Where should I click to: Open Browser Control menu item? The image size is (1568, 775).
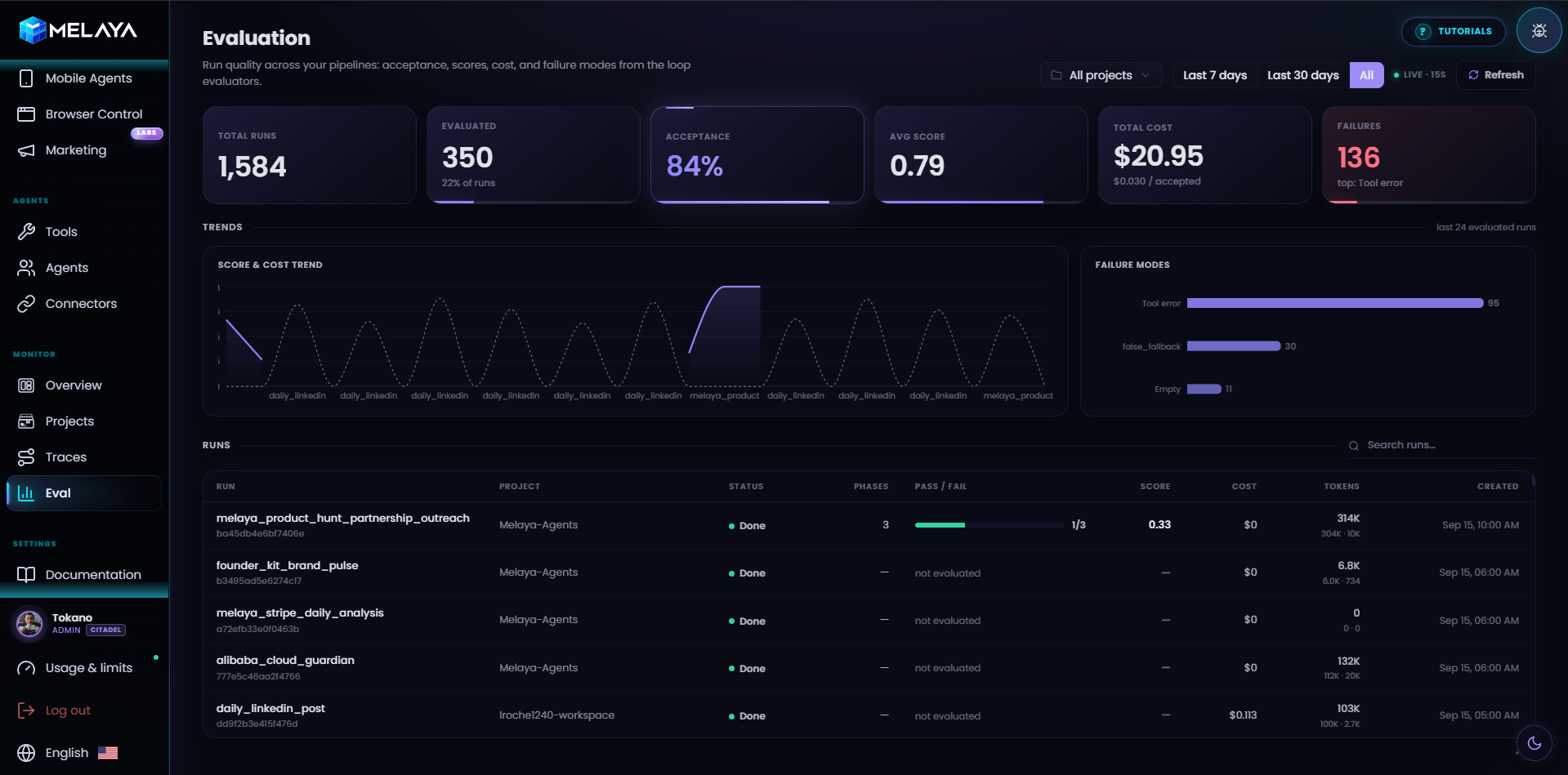84,114
